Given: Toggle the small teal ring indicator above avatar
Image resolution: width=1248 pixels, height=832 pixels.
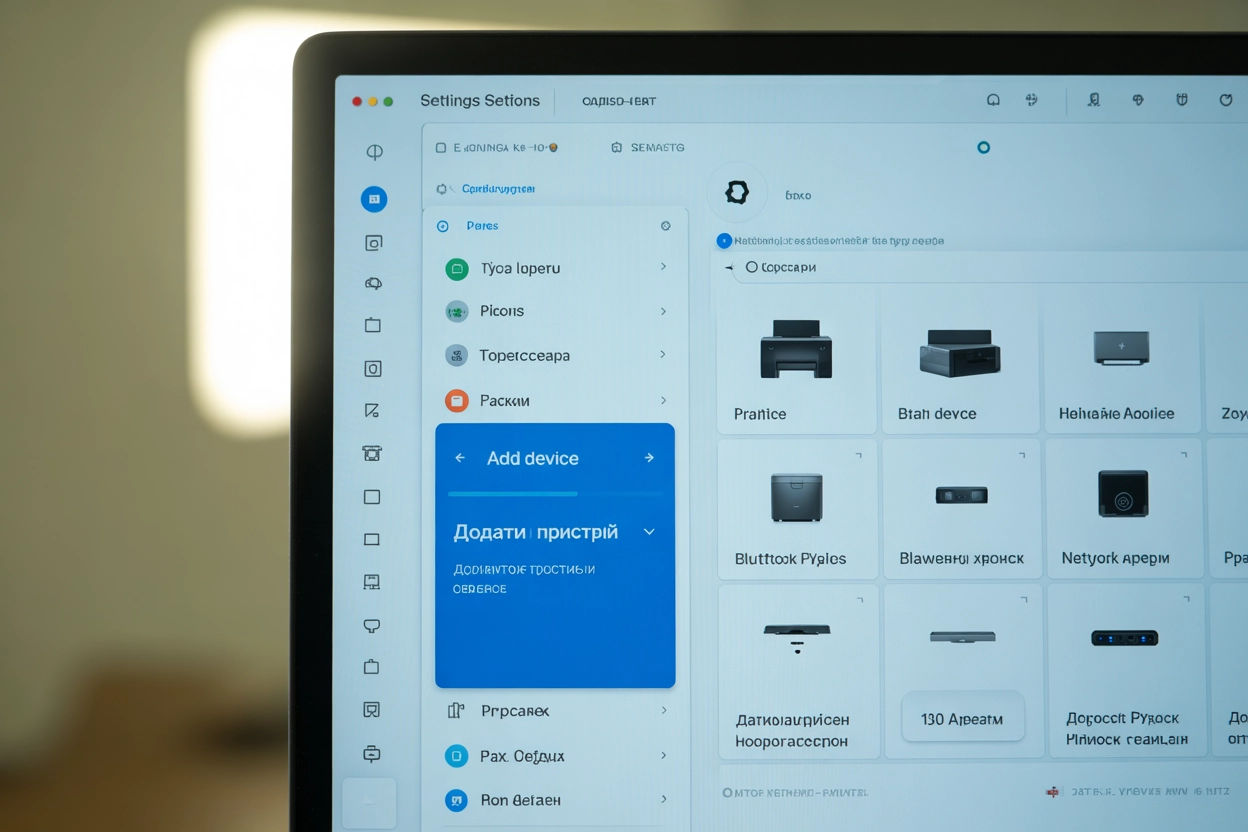Looking at the screenshot, I should (984, 147).
